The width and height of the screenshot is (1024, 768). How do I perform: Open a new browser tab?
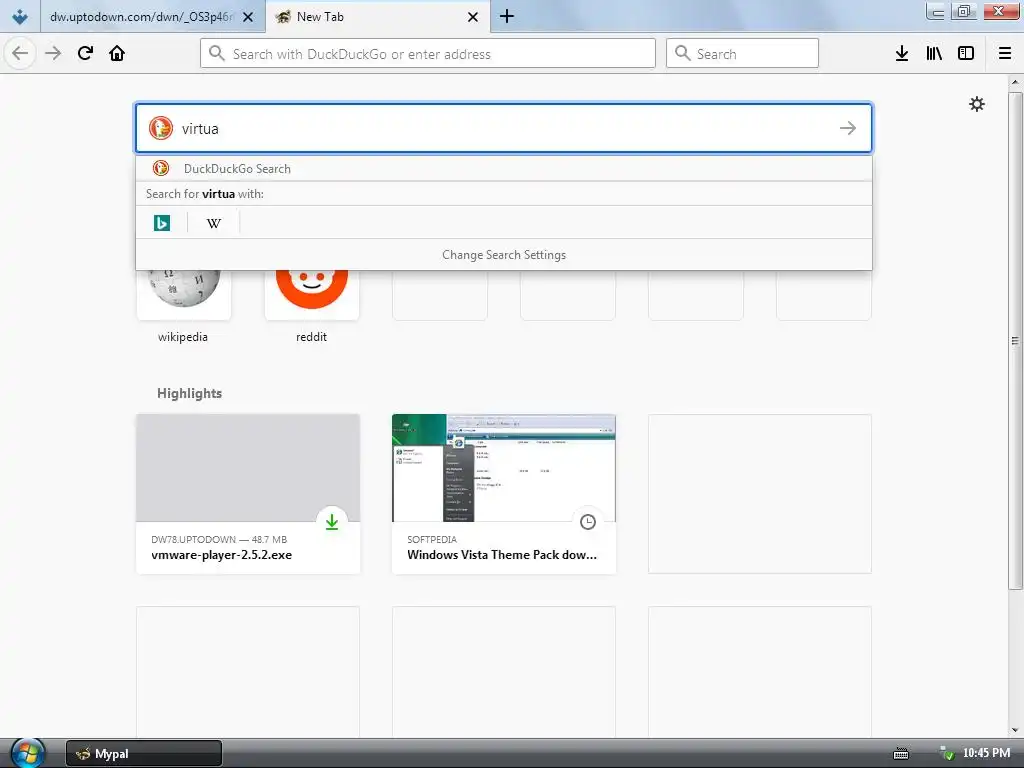click(507, 17)
